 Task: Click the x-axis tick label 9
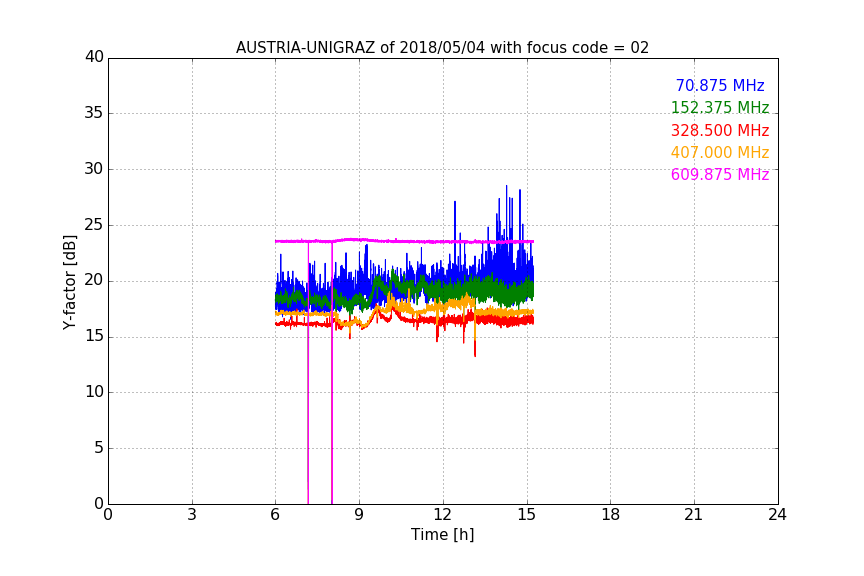coord(359,515)
